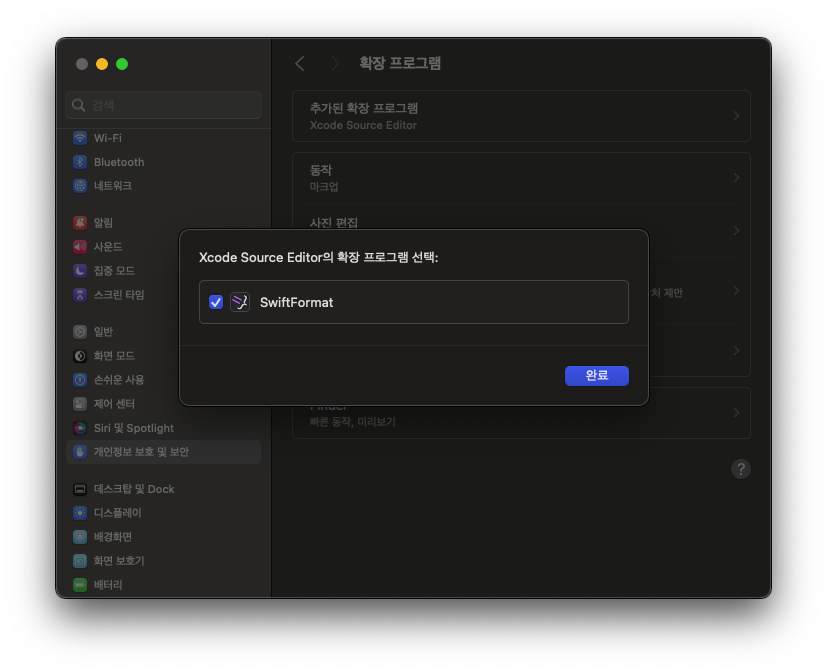
Task: Zoom window with green button
Action: click(122, 64)
